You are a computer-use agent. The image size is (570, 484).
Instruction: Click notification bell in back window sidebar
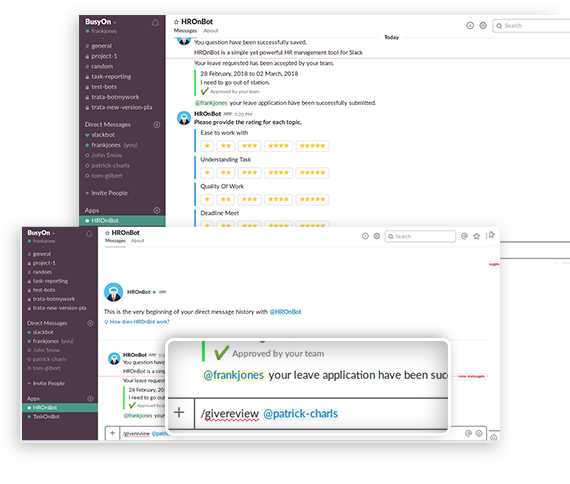tap(155, 23)
